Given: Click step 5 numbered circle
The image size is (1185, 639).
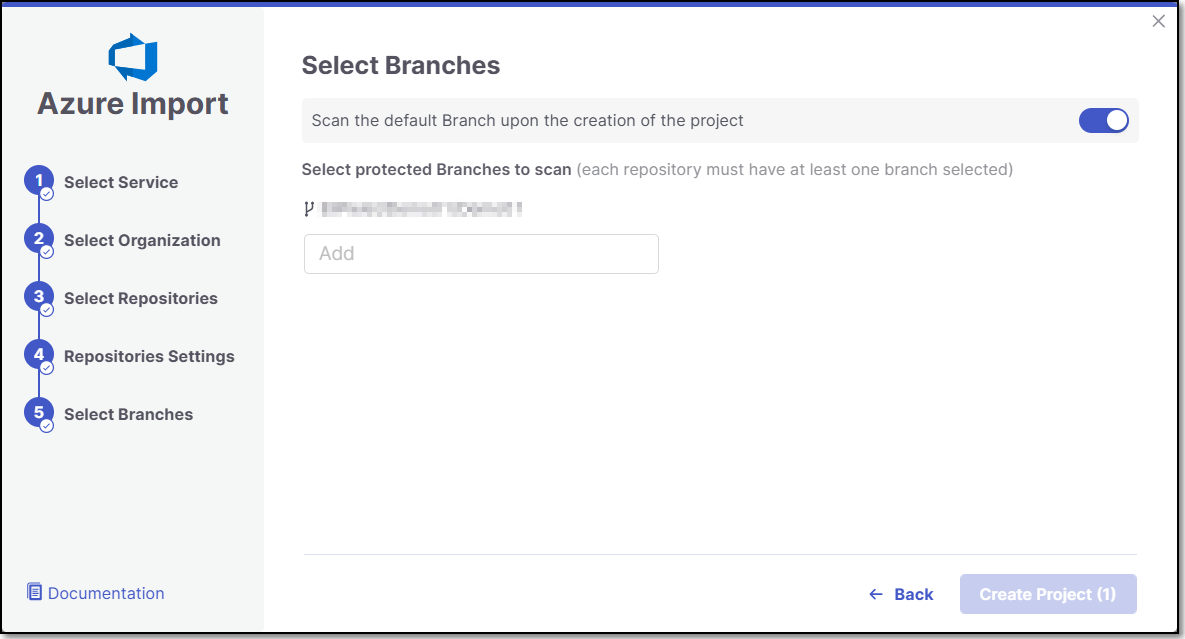Looking at the screenshot, I should (39, 413).
